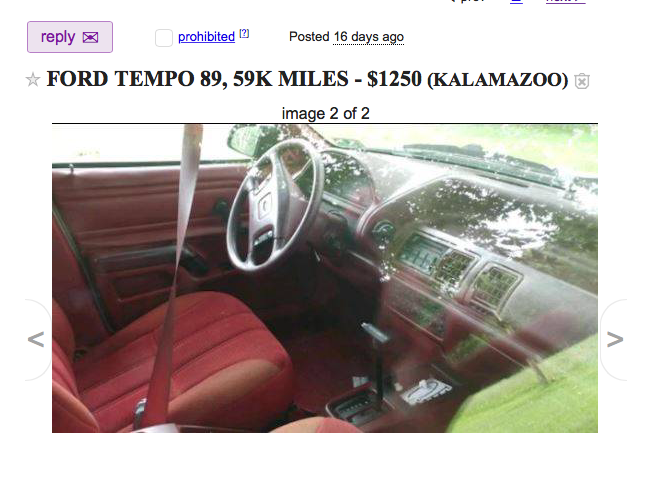
Task: Hide this posting using the trash icon
Action: (582, 80)
